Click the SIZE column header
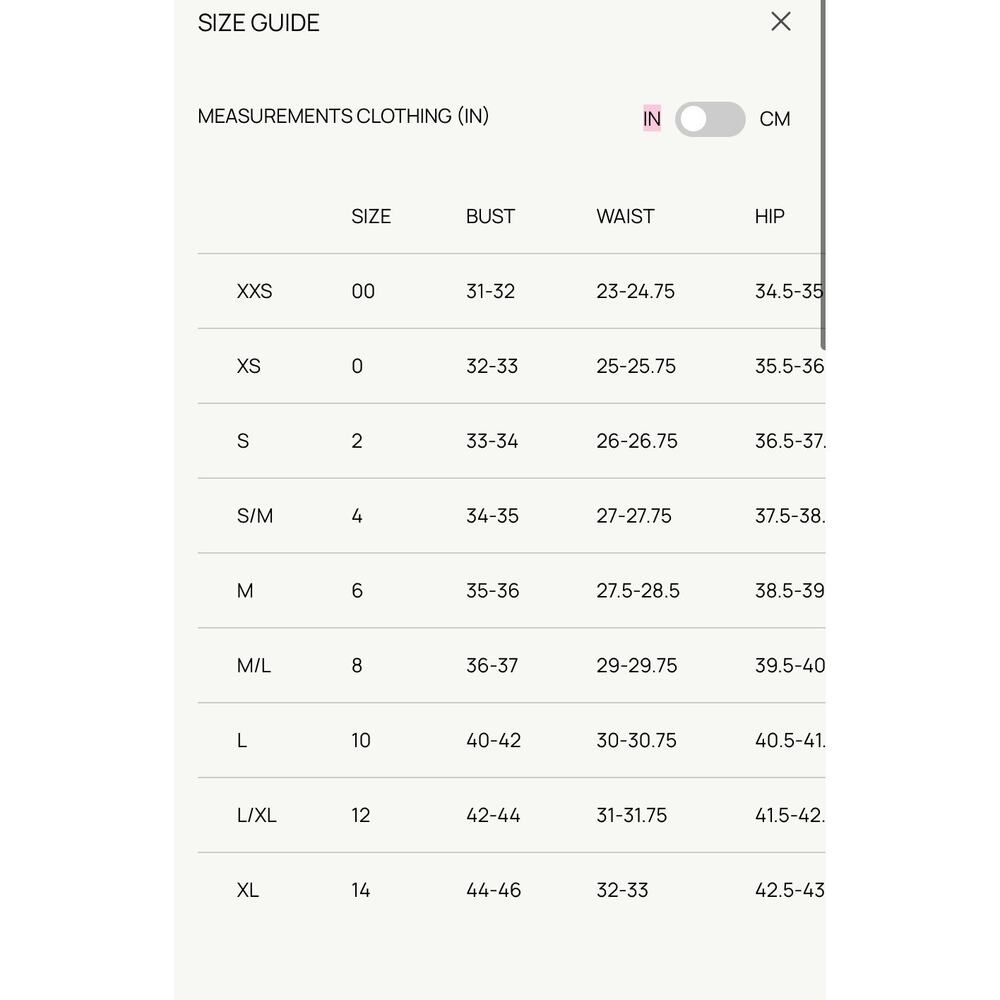1000x1000 pixels. click(x=371, y=216)
